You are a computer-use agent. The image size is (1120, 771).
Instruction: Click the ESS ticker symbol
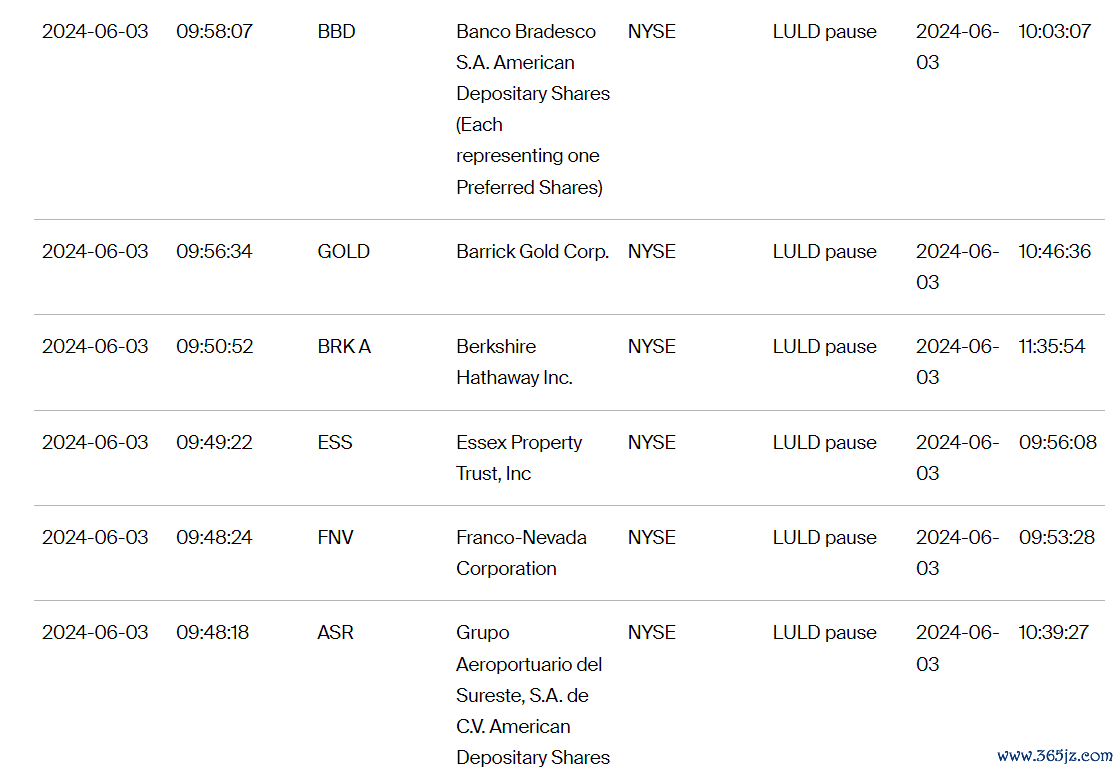[x=335, y=442]
